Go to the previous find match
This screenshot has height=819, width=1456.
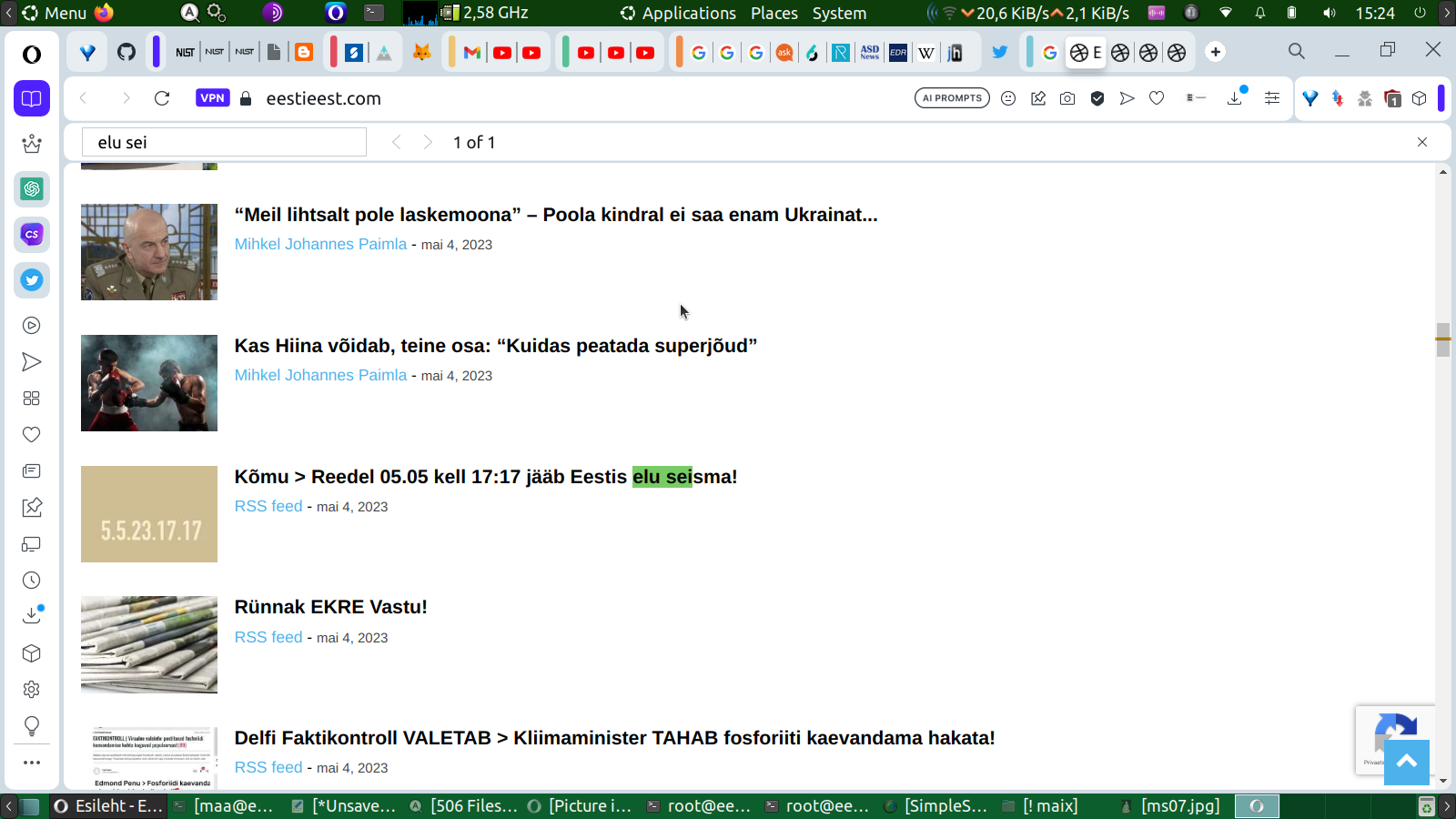click(396, 142)
